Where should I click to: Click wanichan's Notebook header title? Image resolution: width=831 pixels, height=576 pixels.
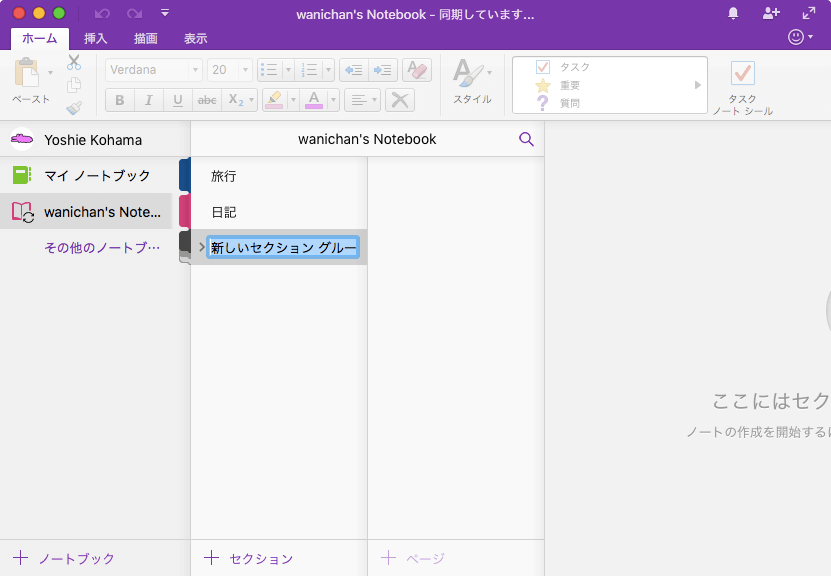[x=367, y=139]
